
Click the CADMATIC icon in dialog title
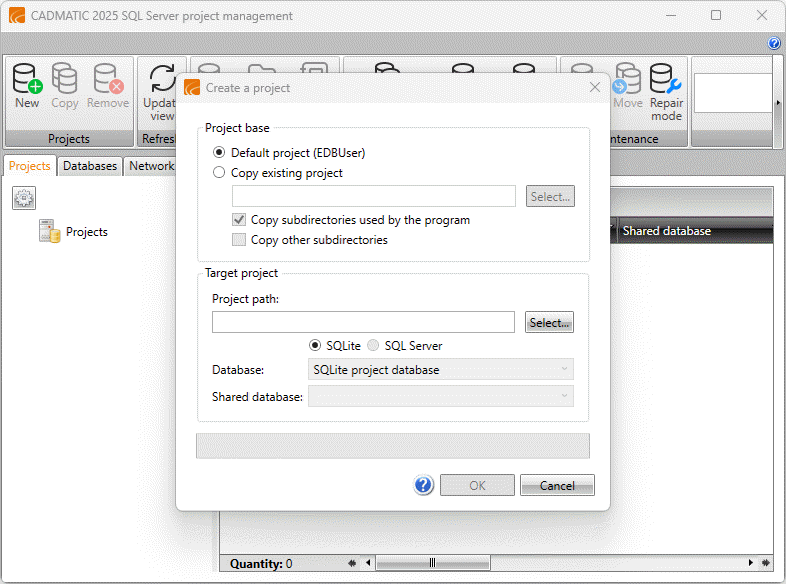coord(192,87)
